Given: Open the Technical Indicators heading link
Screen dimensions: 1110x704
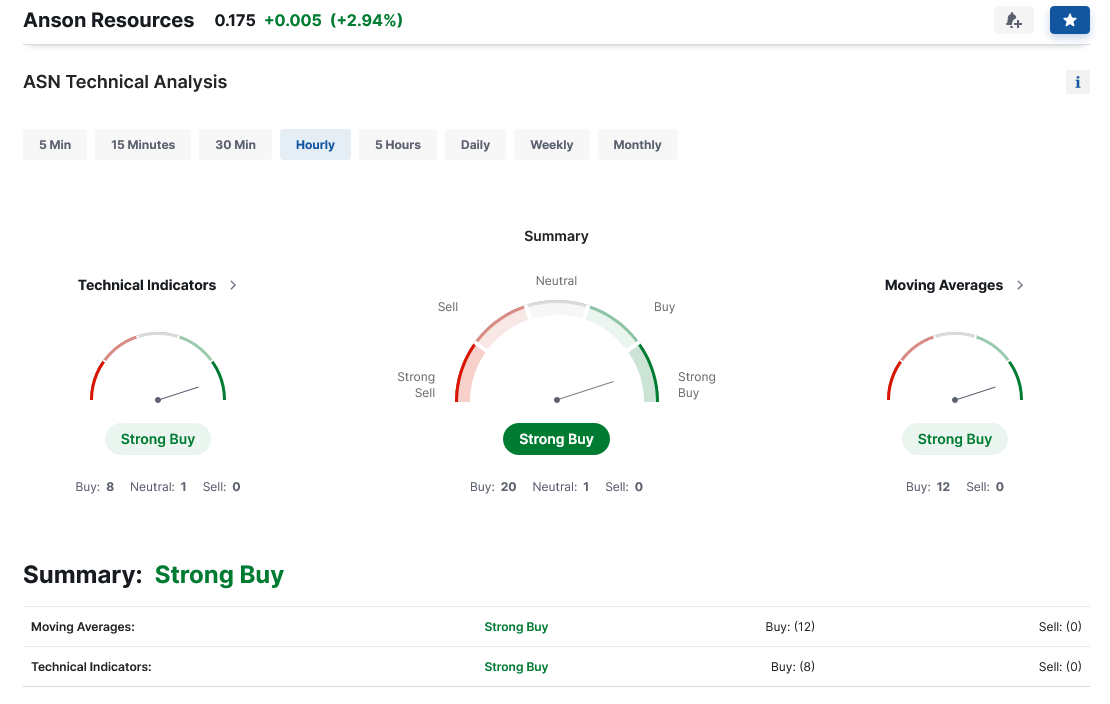Looking at the screenshot, I should click(147, 285).
